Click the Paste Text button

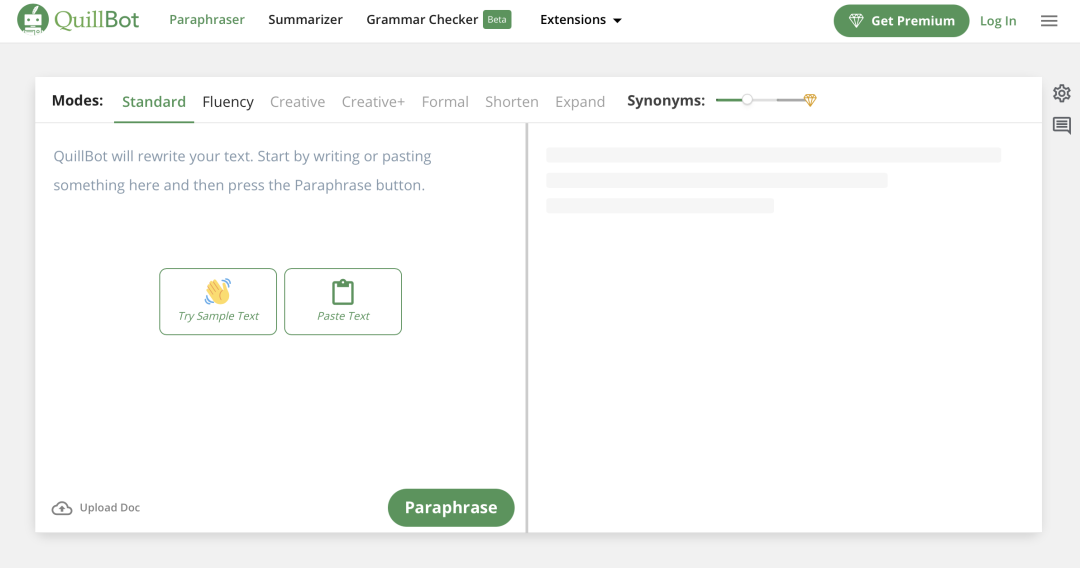(343, 302)
